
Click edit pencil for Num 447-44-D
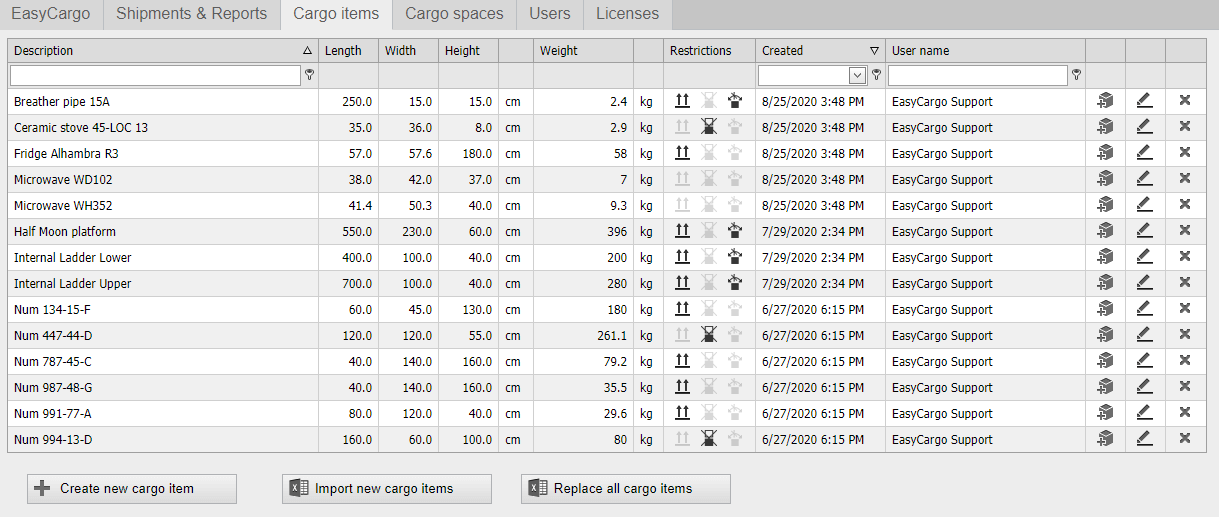pos(1145,335)
